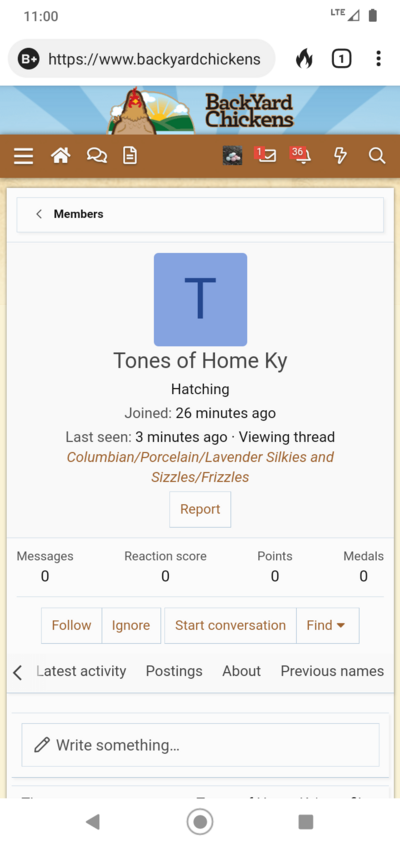Open browser three-dot overflow menu
The image size is (400, 845).
(379, 59)
